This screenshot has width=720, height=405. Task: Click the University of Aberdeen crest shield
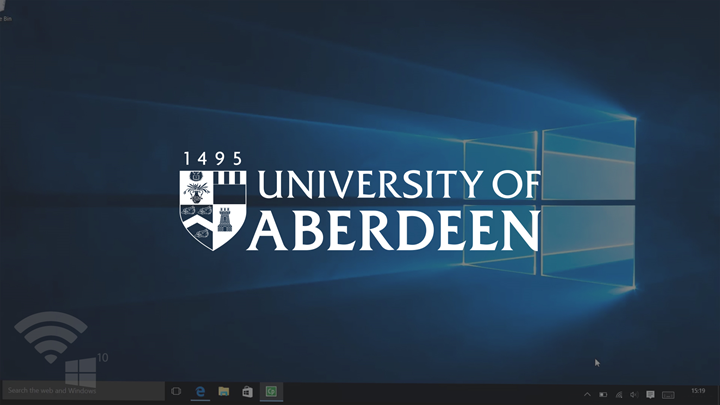tap(212, 208)
